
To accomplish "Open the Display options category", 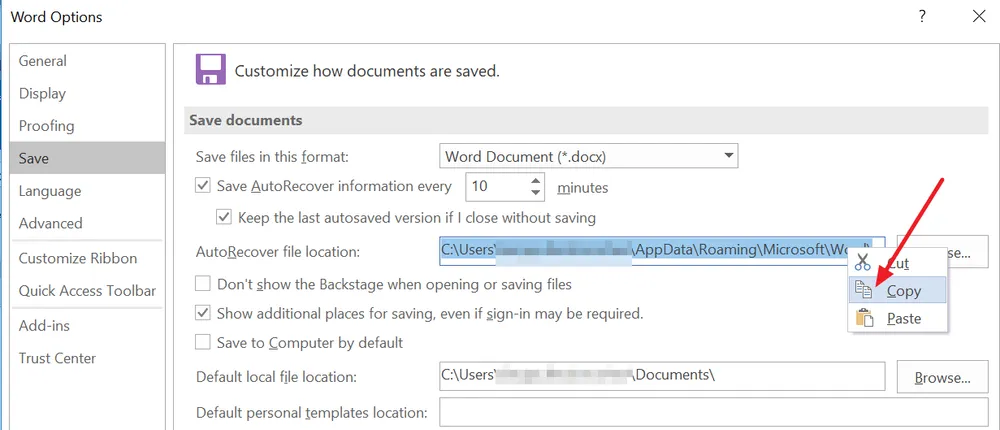I will pos(87,93).
